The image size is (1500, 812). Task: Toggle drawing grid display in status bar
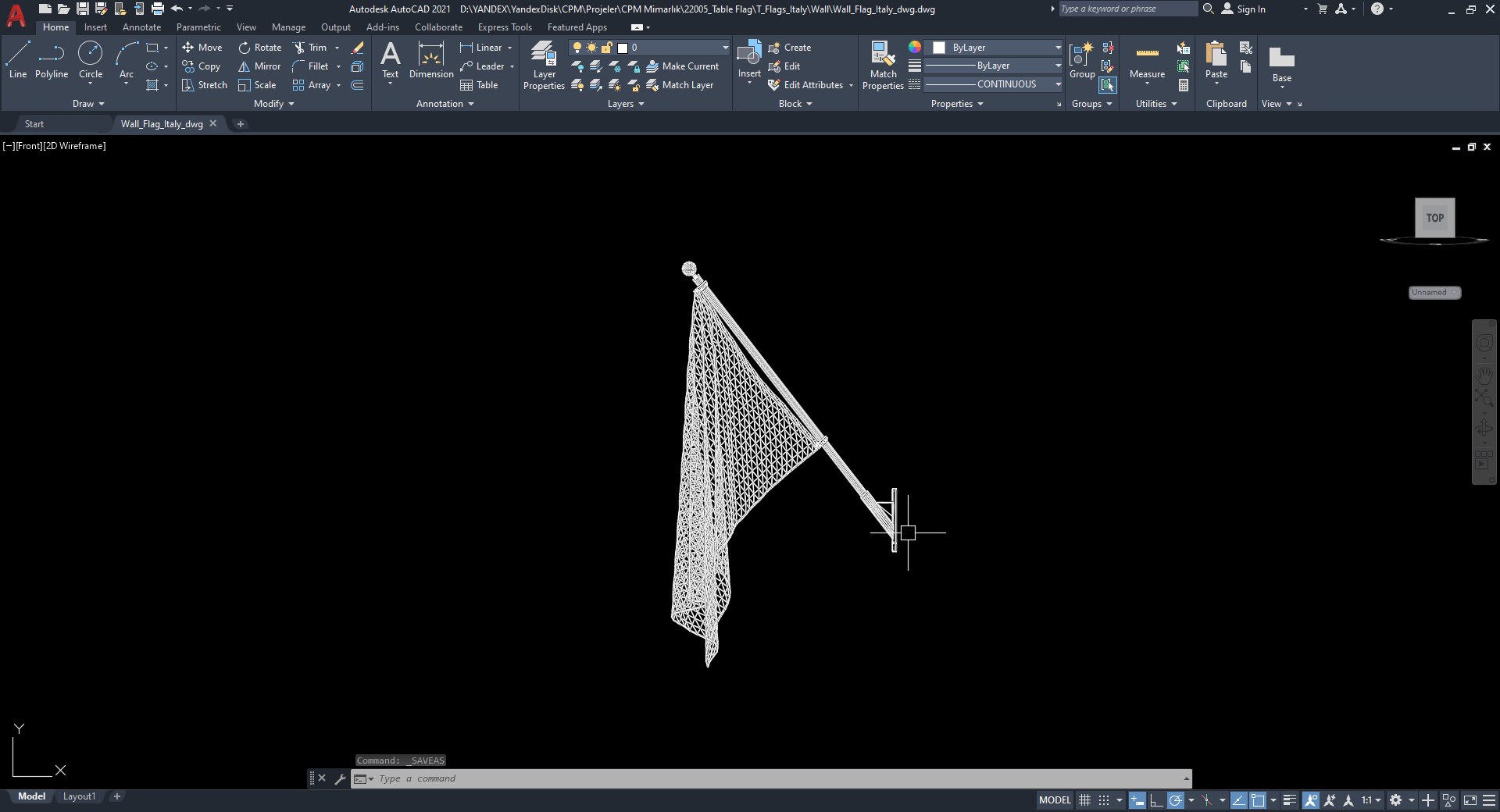pyautogui.click(x=1084, y=800)
